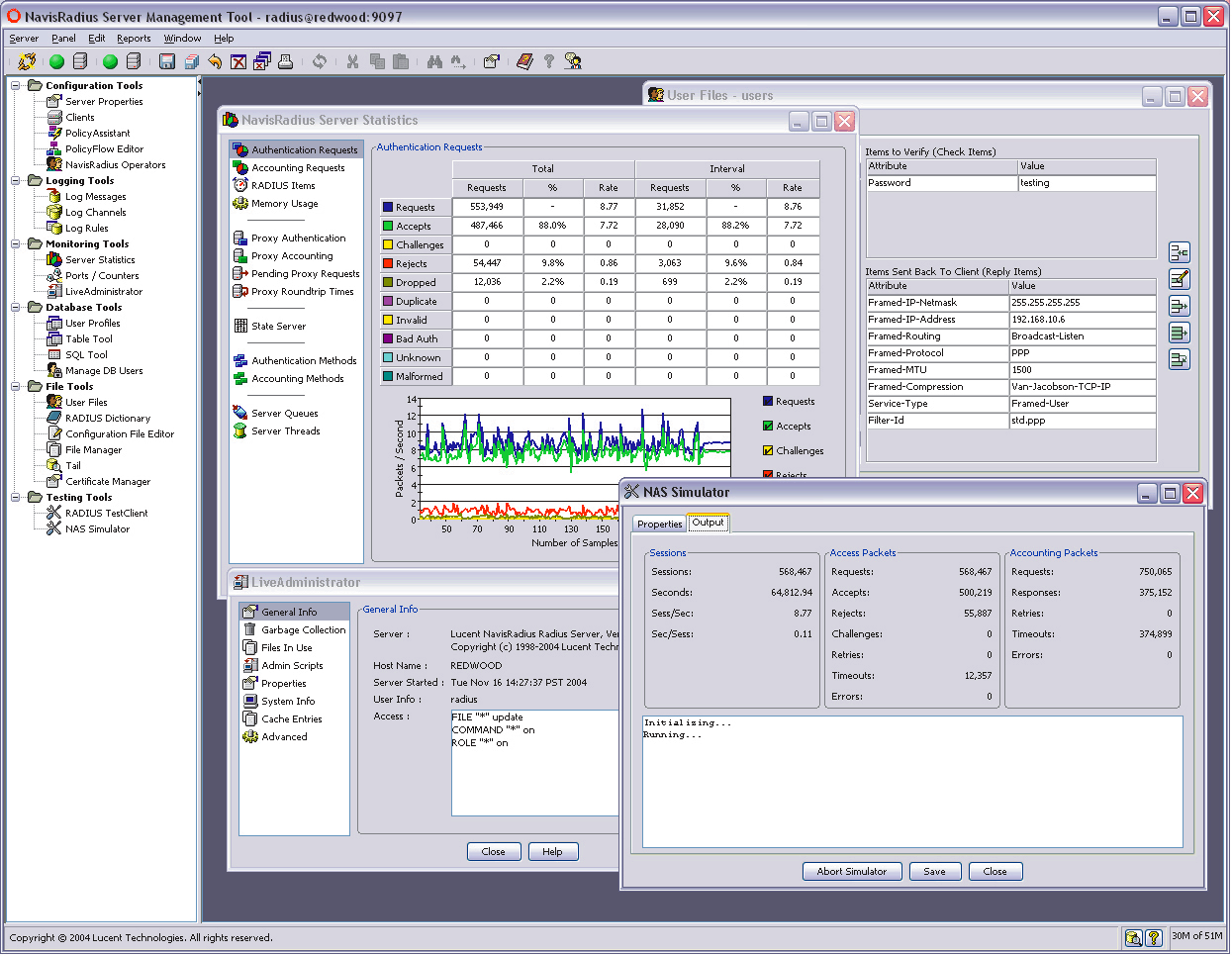Toggle the Requests checkbox in chart legend
The height and width of the screenshot is (956, 1232).
[768, 401]
